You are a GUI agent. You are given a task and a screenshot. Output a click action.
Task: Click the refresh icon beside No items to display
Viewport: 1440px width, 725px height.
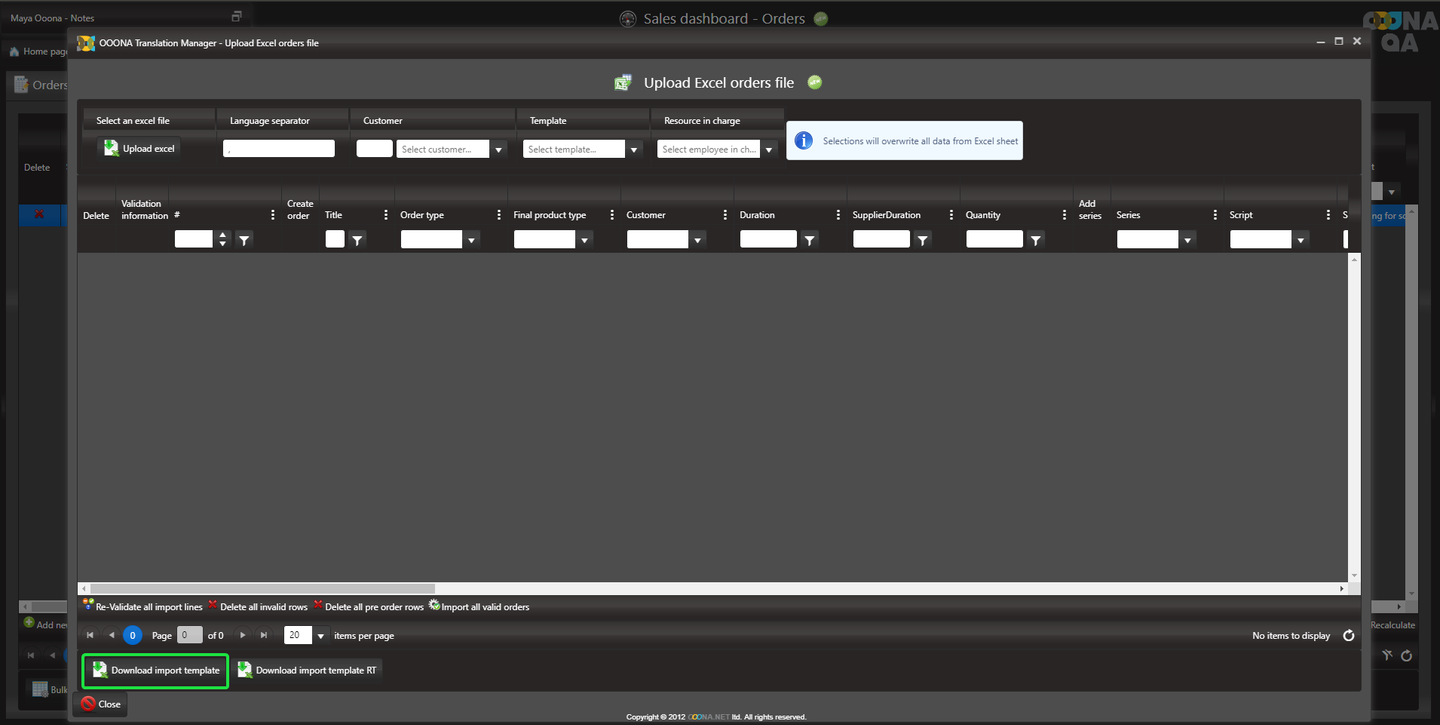(x=1348, y=635)
